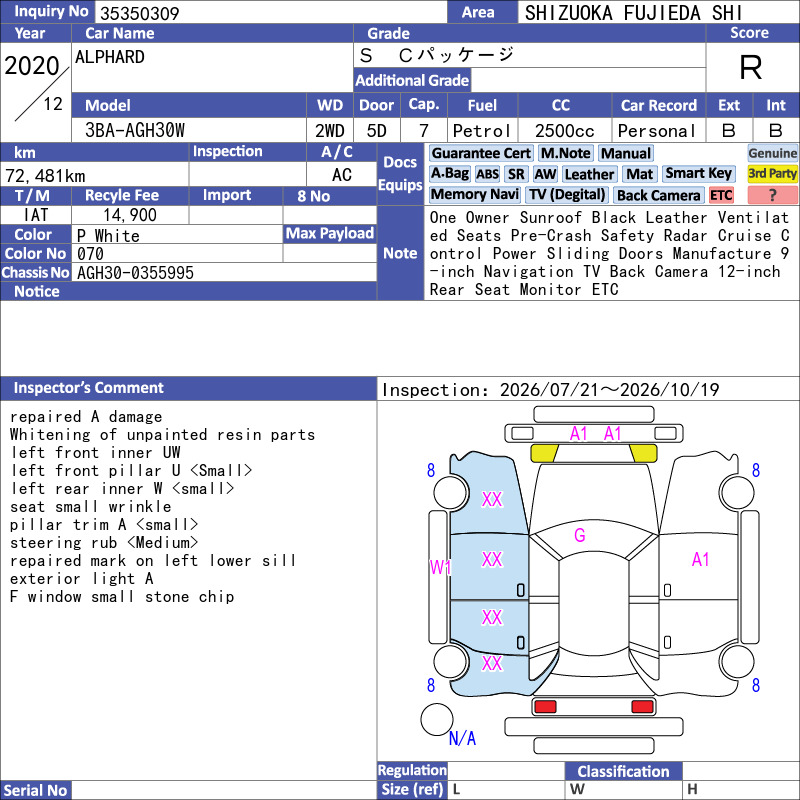Viewport: 800px width, 800px height.
Task: Open the Manual document tag
Action: click(626, 153)
